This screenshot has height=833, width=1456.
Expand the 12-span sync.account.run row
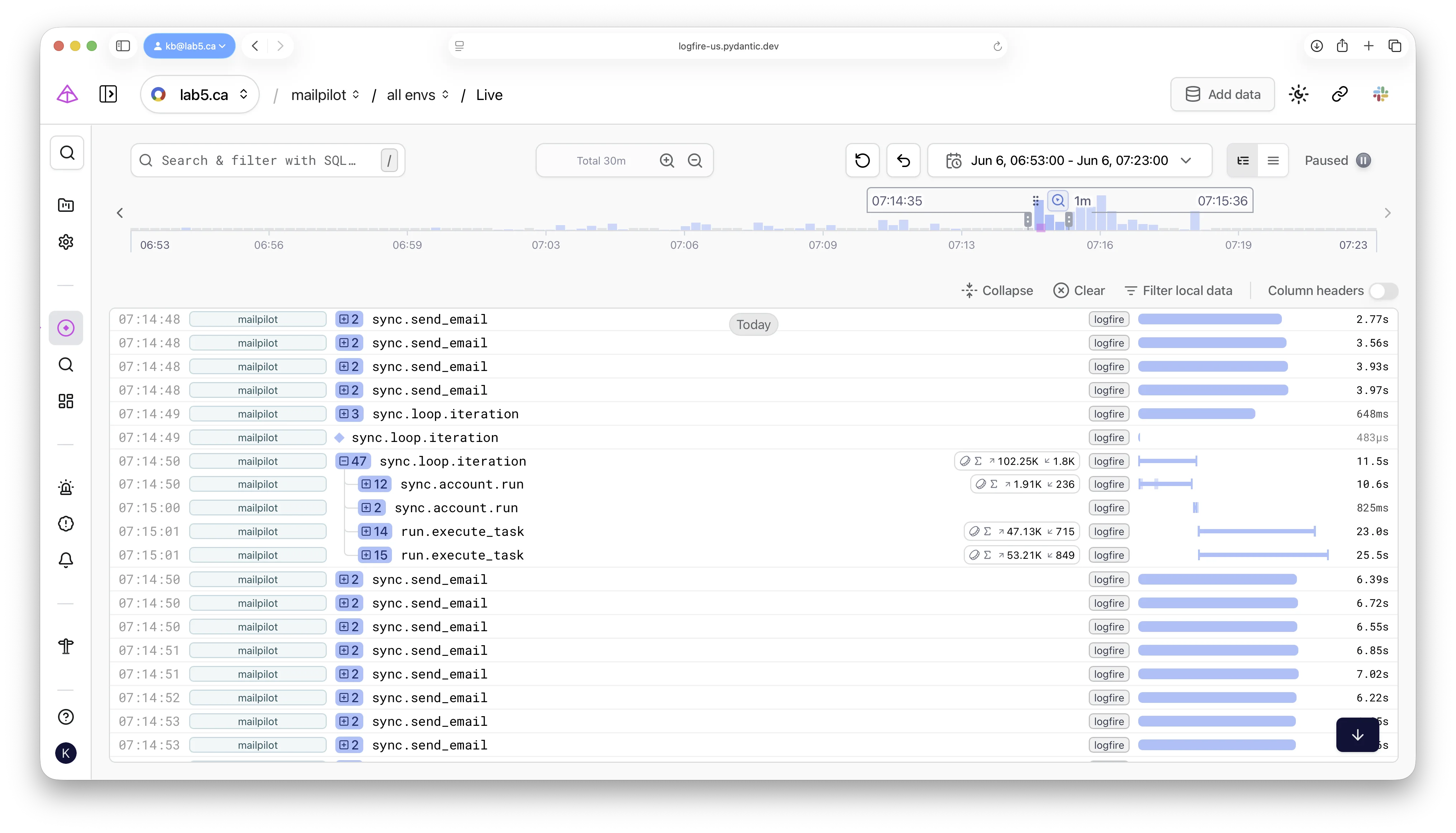(x=375, y=484)
